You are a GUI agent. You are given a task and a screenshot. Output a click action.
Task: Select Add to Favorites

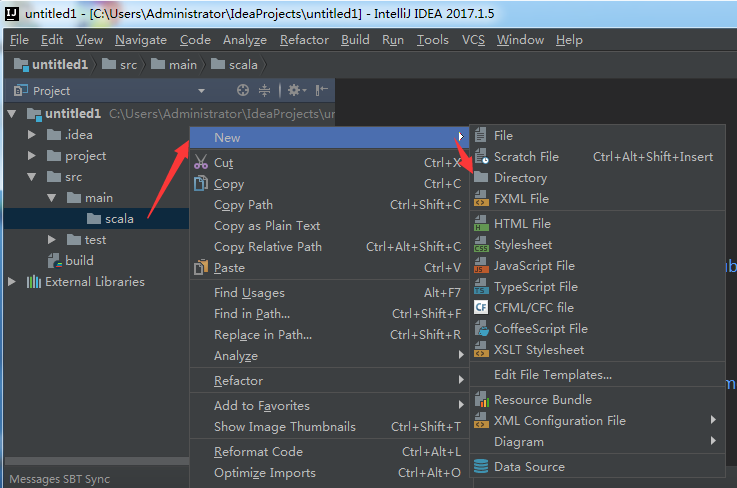tap(329, 406)
